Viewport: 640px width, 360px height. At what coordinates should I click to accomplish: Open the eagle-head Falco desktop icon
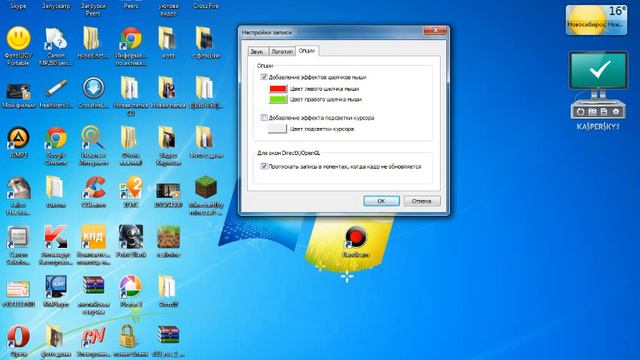pyautogui.click(x=18, y=187)
